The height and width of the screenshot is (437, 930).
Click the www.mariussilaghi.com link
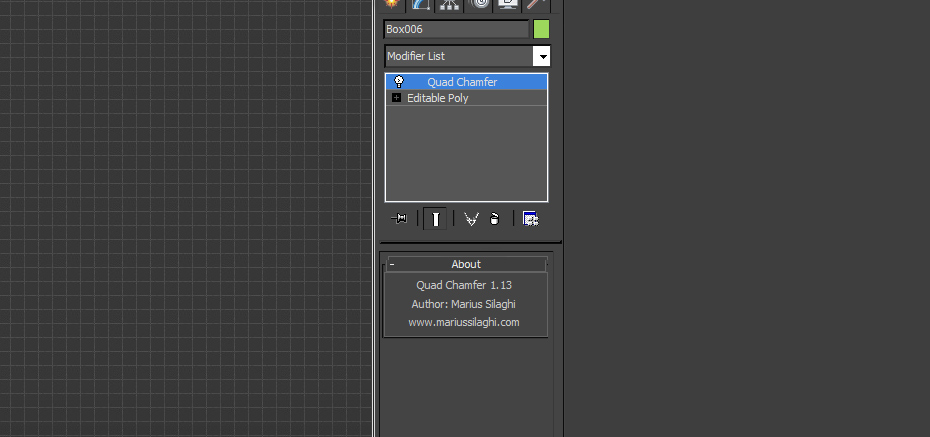point(464,323)
